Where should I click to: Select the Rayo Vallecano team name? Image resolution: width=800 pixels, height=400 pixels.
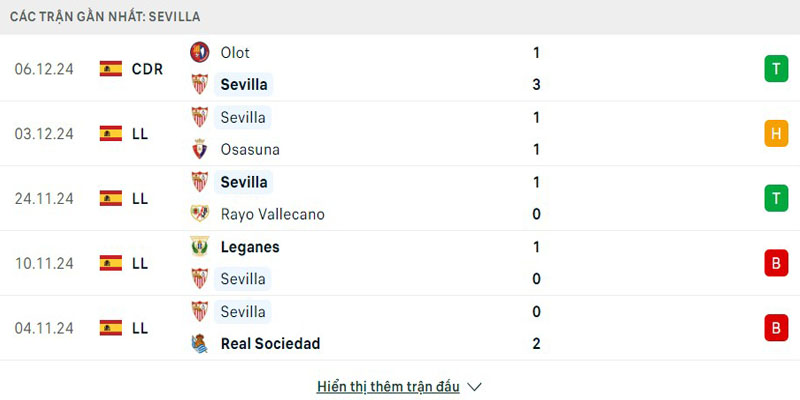pos(272,214)
